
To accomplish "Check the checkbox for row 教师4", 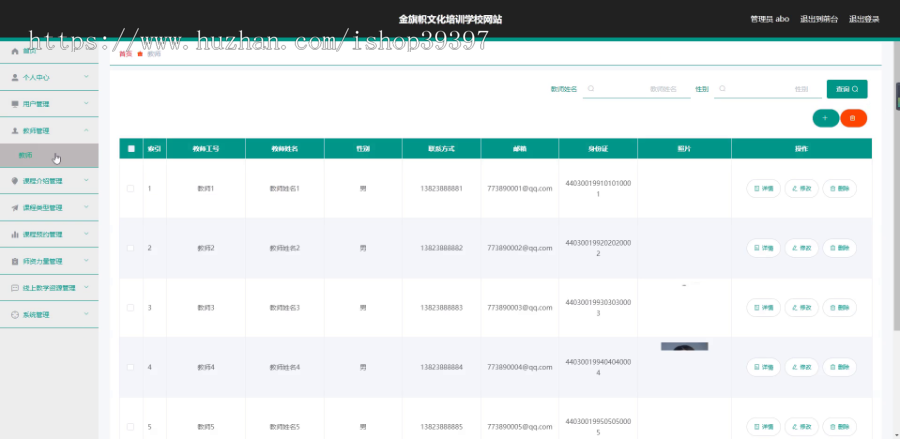I will pyautogui.click(x=130, y=367).
